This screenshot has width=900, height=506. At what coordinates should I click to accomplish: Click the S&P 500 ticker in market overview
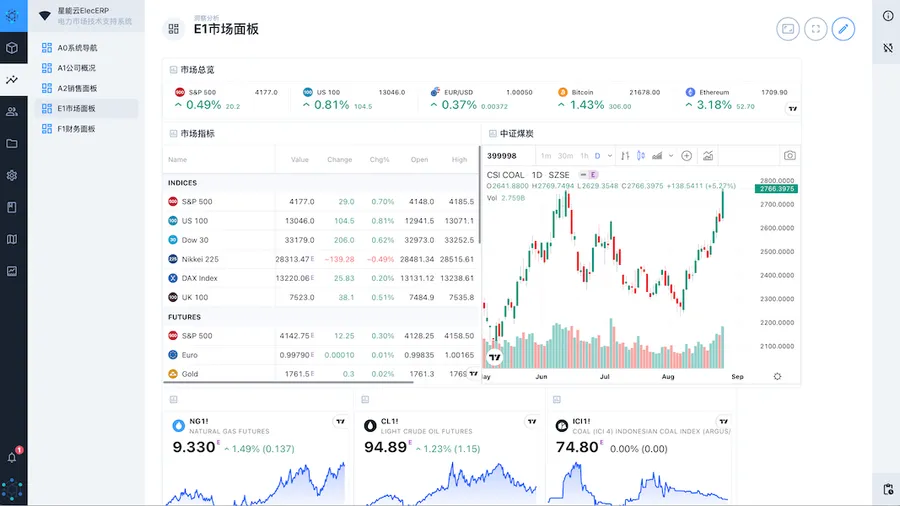226,99
